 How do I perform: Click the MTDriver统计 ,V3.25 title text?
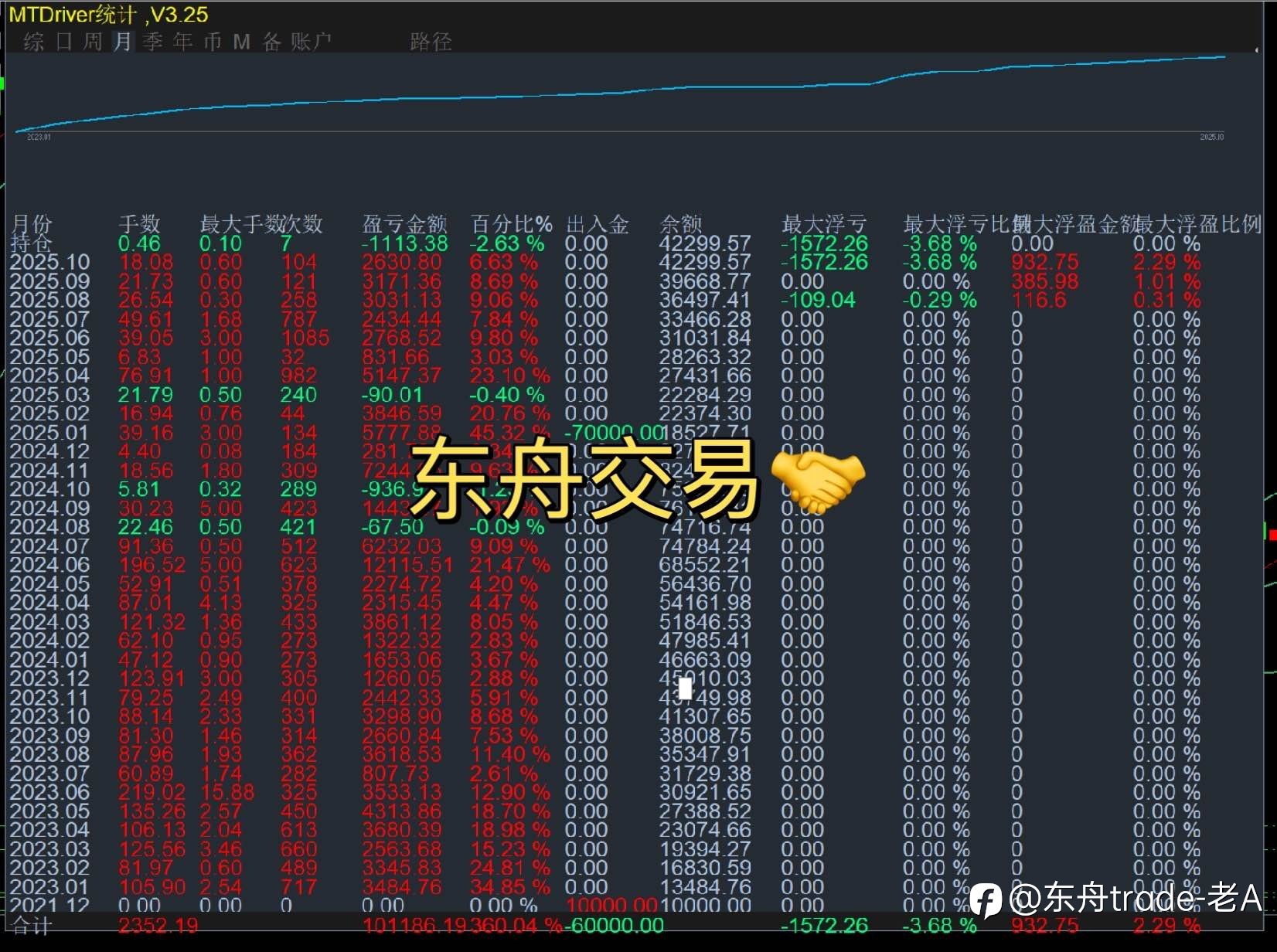(108, 15)
